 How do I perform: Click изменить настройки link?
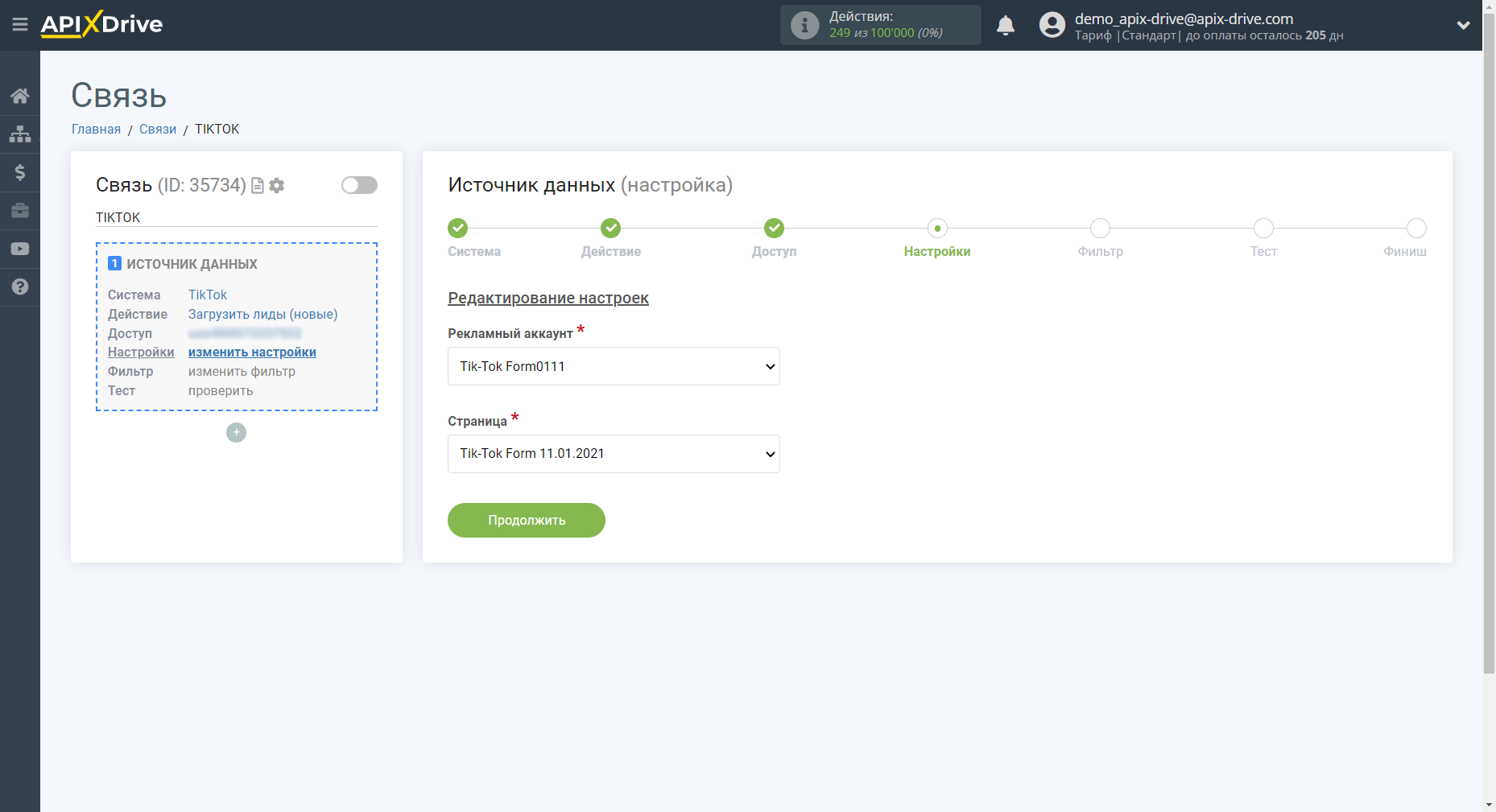(x=252, y=352)
